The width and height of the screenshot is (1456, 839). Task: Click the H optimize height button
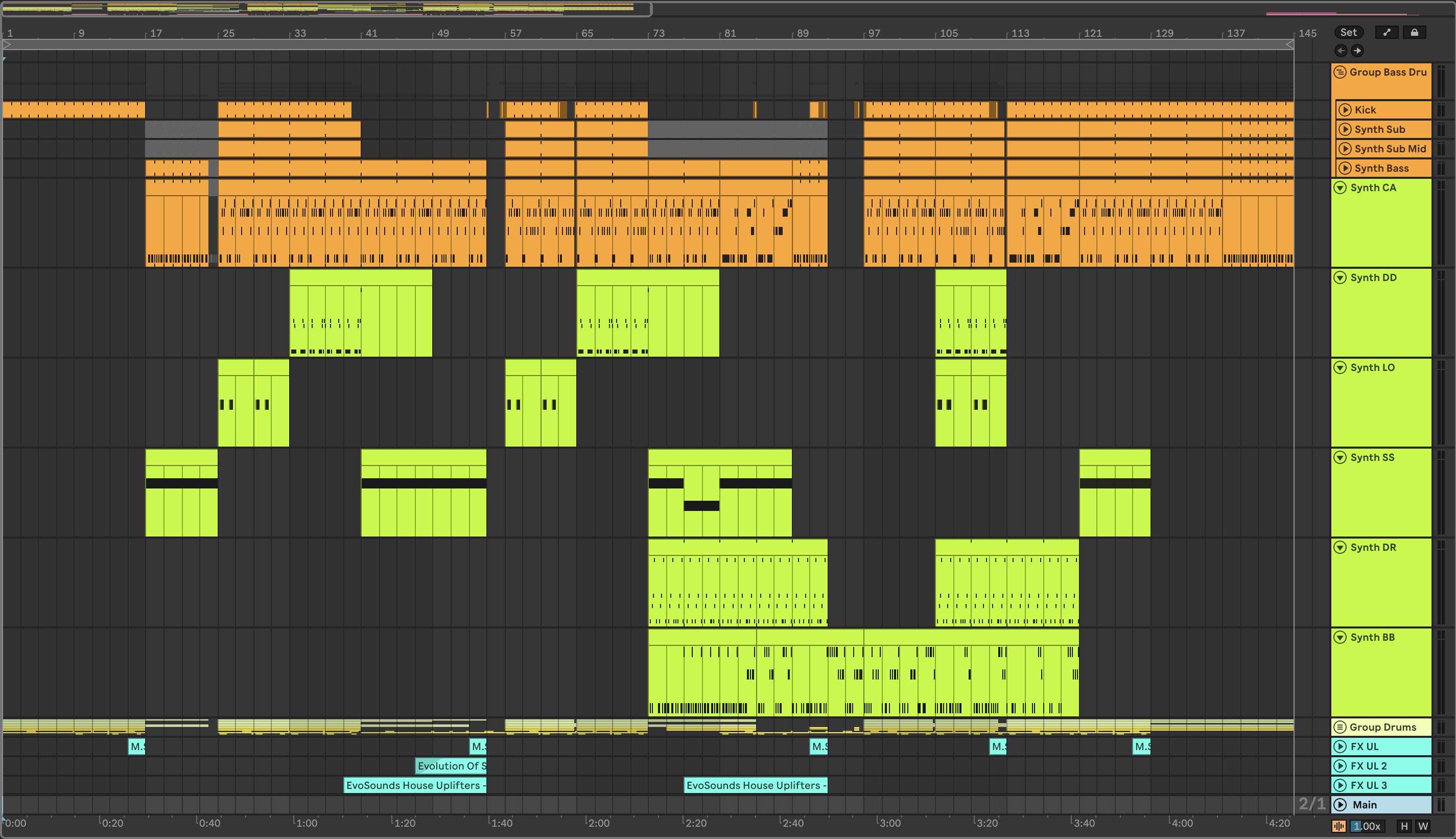pyautogui.click(x=1404, y=826)
